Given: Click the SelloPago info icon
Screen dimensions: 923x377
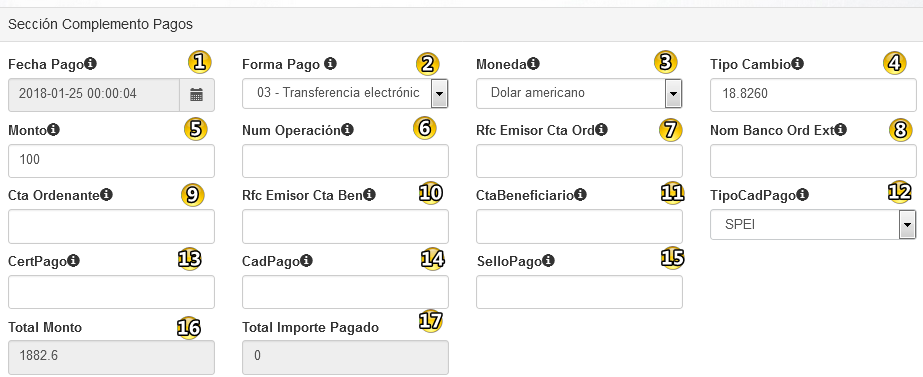Looking at the screenshot, I should pos(548,260).
